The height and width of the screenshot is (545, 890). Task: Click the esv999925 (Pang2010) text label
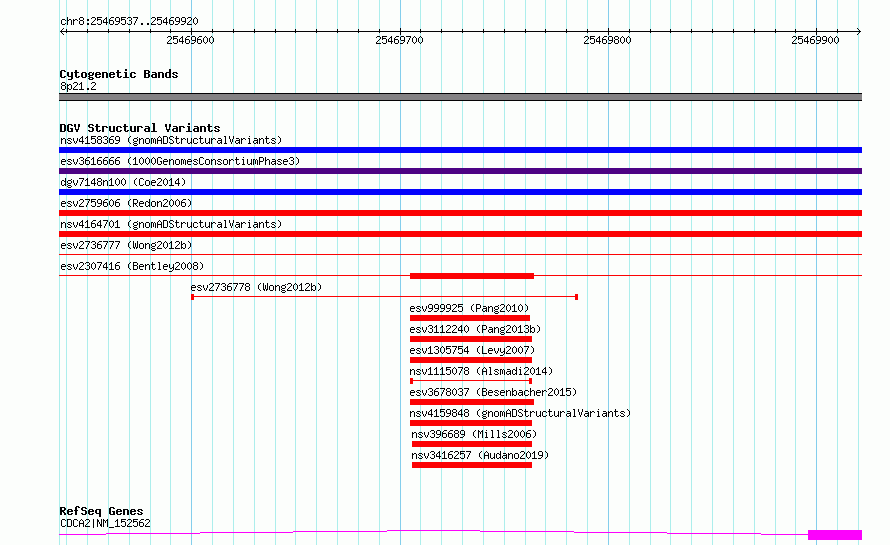tap(469, 308)
